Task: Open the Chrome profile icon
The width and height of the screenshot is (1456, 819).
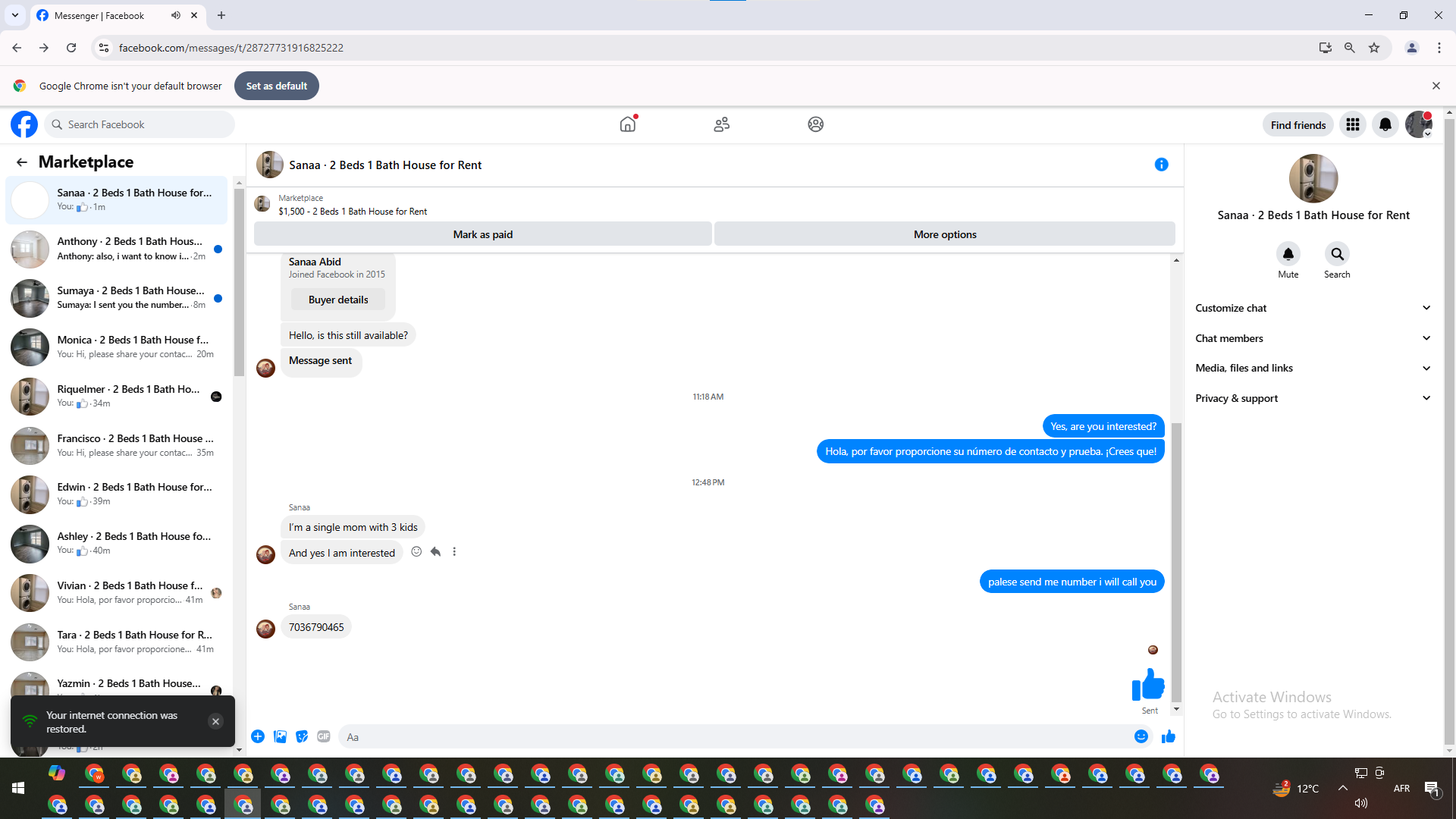Action: pyautogui.click(x=1412, y=48)
